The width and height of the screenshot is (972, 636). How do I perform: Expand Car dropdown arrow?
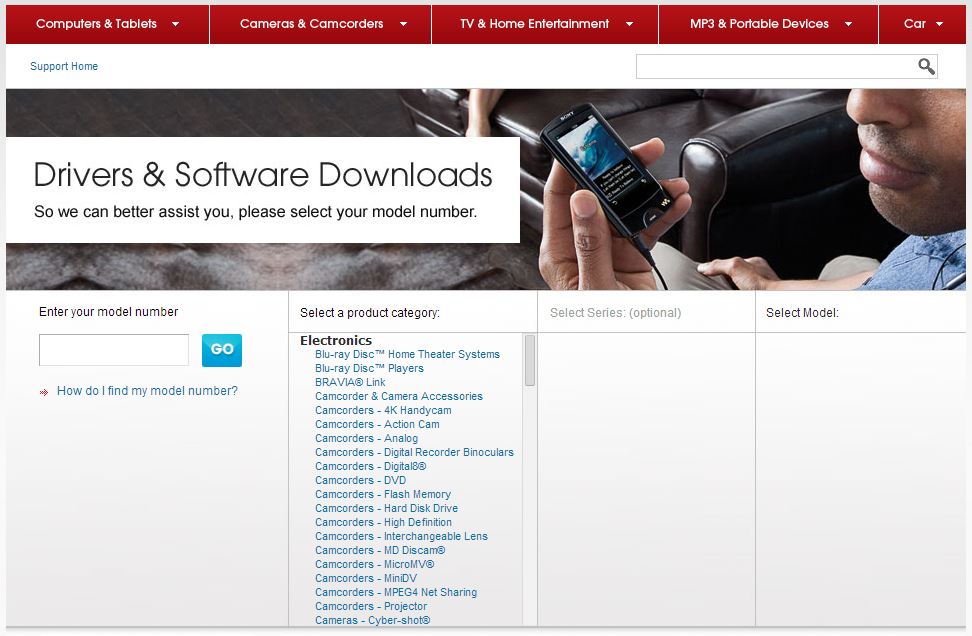pos(939,24)
